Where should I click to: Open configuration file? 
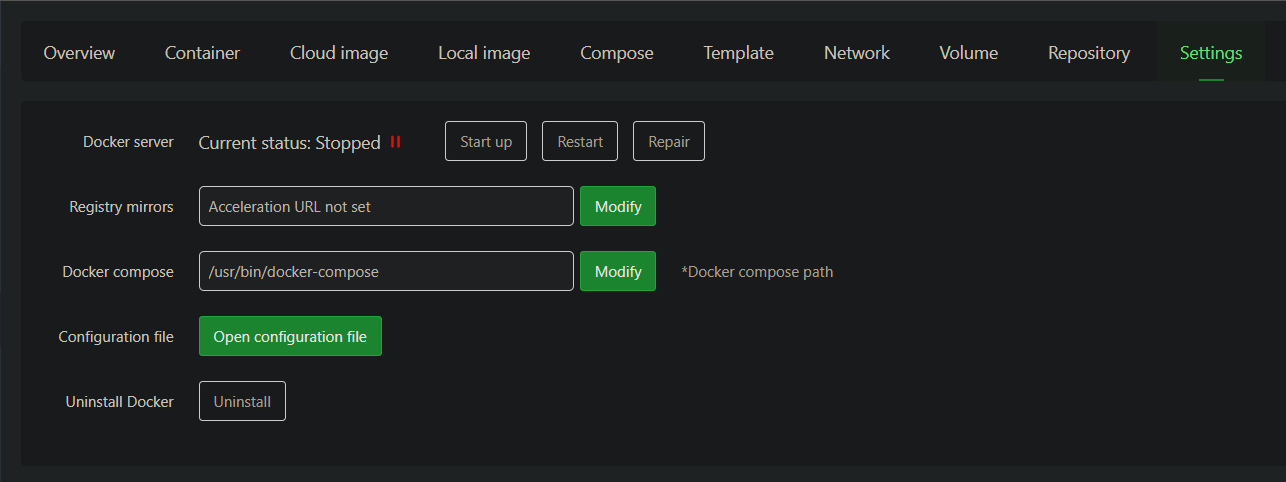click(290, 337)
